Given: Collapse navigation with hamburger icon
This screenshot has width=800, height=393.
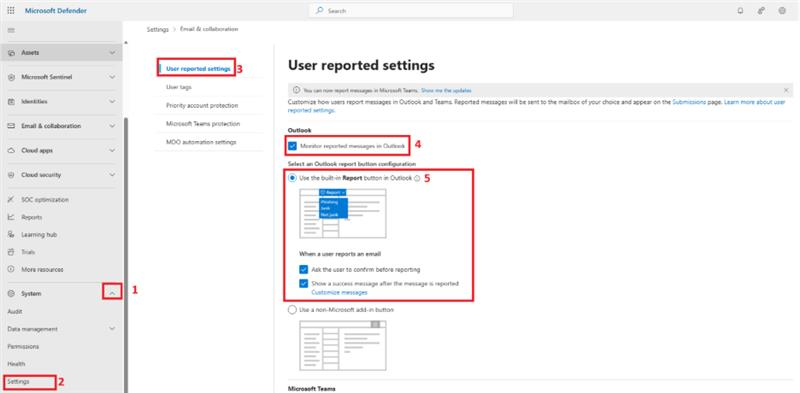Looking at the screenshot, I should pyautogui.click(x=11, y=31).
